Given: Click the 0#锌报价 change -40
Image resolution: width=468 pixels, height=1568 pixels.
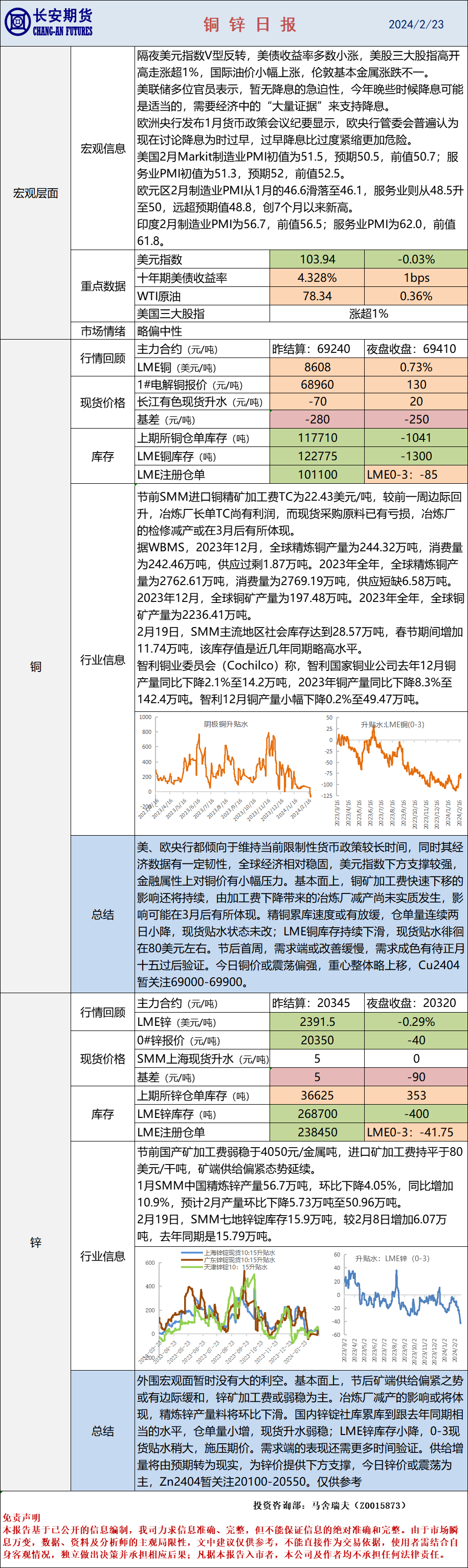Looking at the screenshot, I should coord(416,1040).
